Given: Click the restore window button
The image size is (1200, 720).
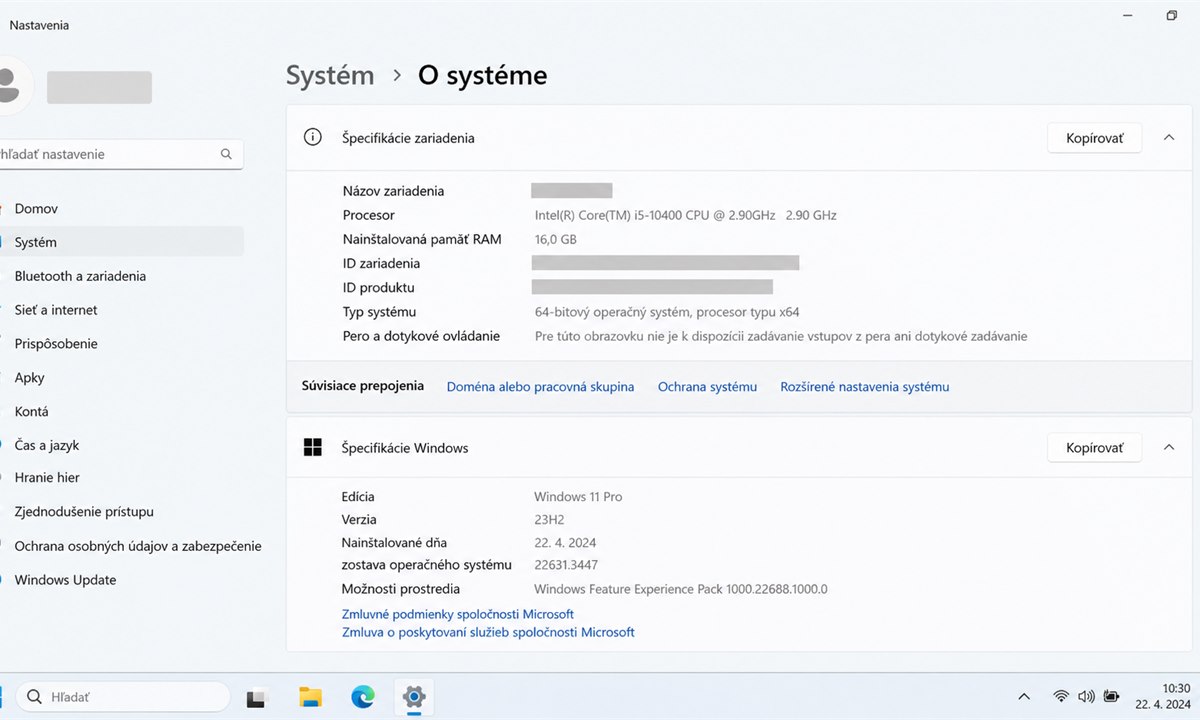Looking at the screenshot, I should [x=1171, y=16].
